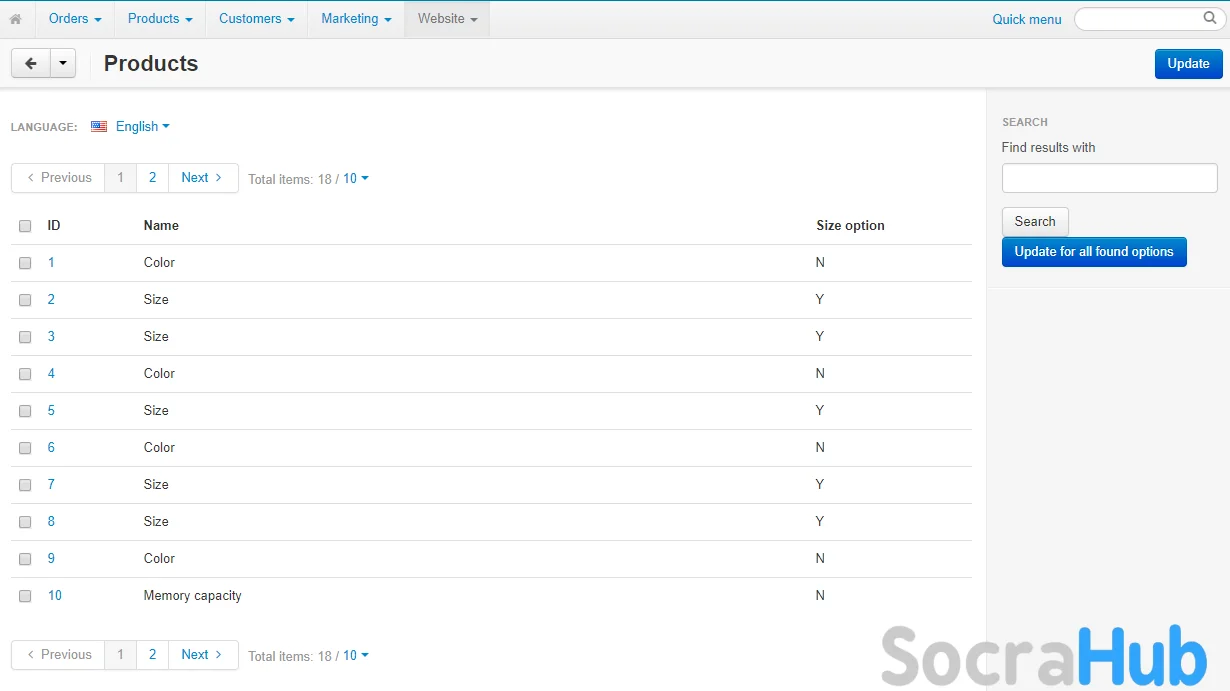Open the Marketing menu

click(x=356, y=19)
